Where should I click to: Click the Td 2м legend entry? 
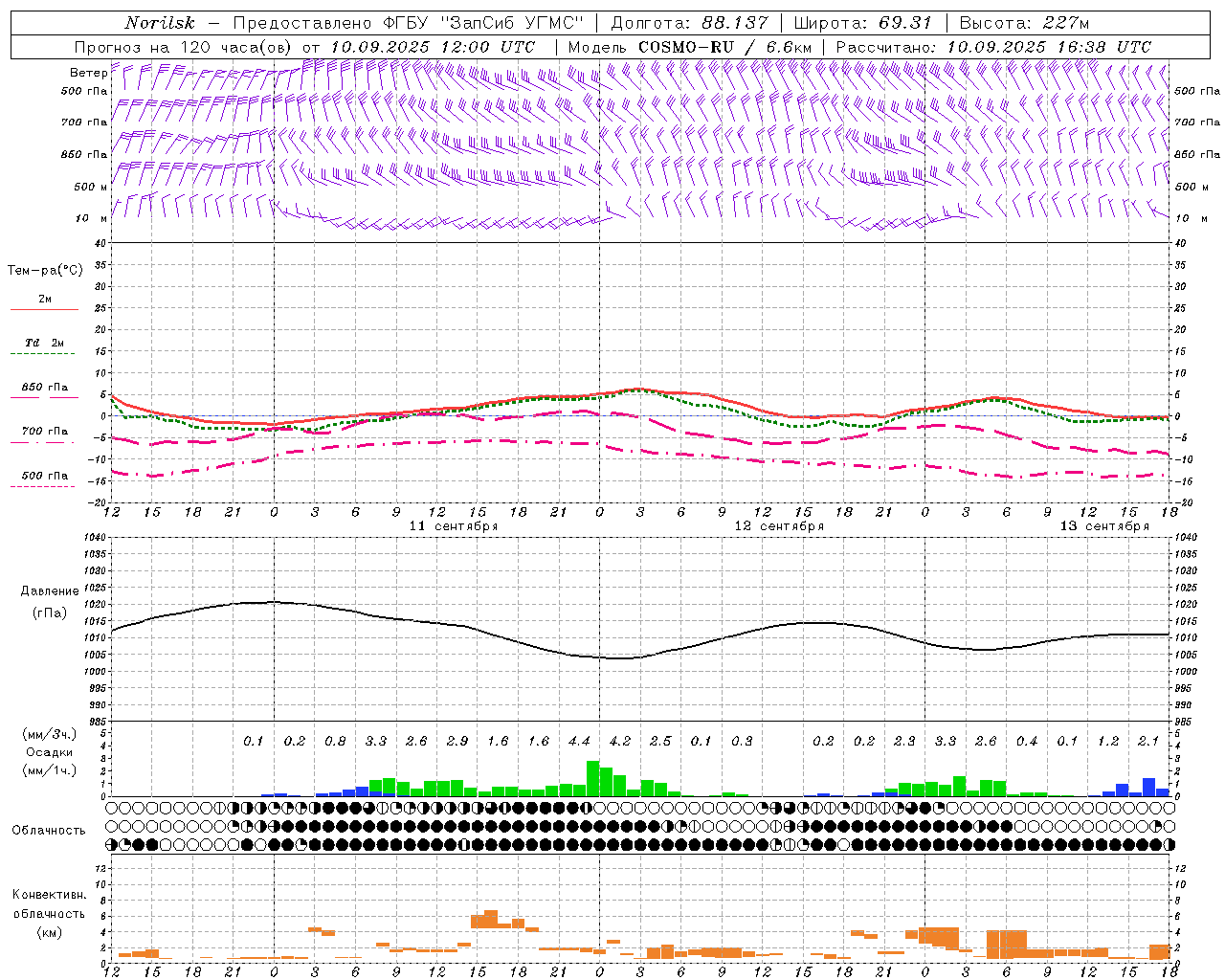point(44,343)
